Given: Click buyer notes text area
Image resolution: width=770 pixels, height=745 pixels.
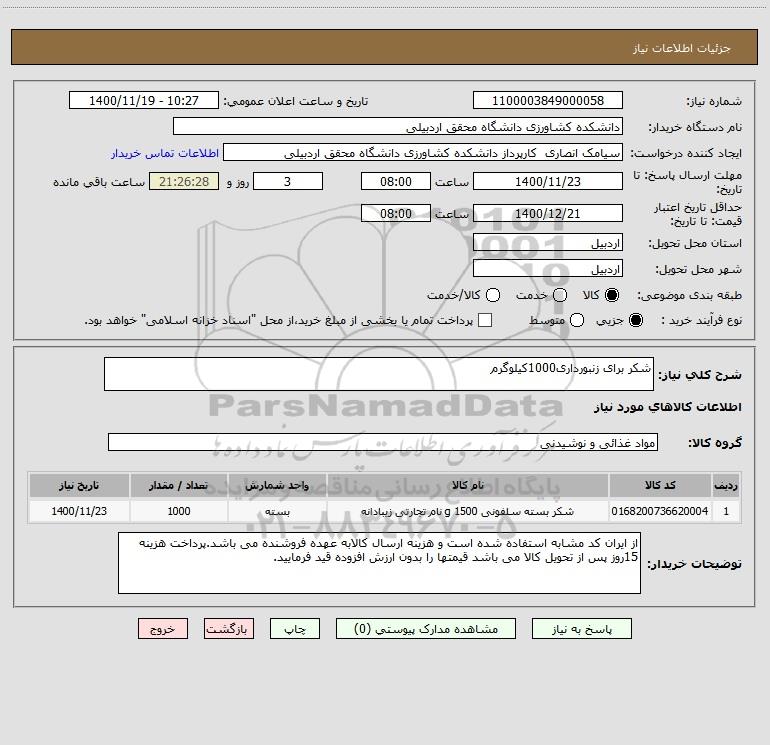Looking at the screenshot, I should [x=379, y=563].
